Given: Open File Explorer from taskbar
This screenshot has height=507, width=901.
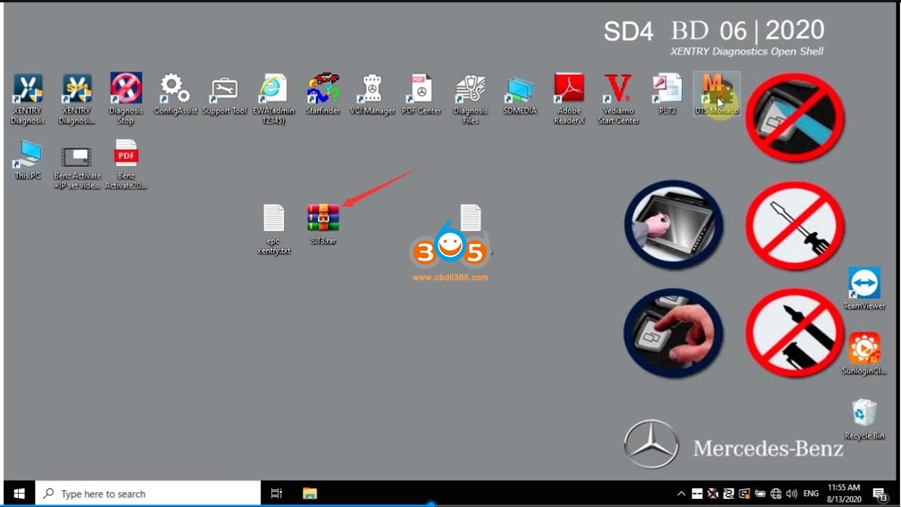Looking at the screenshot, I should click(310, 493).
